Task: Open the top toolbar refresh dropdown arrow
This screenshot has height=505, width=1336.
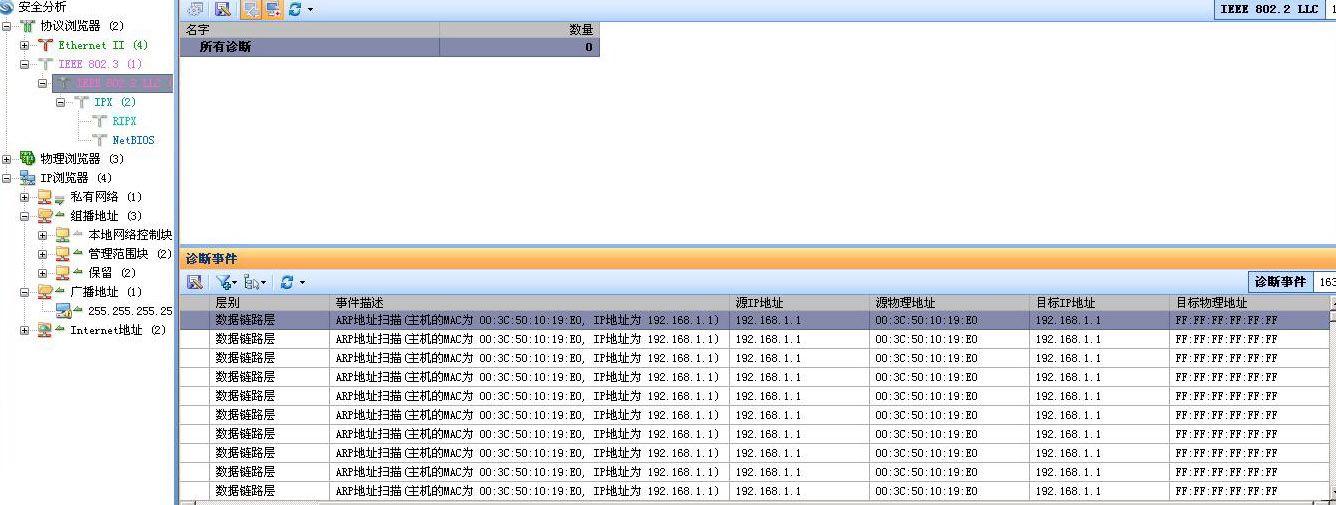Action: (x=310, y=10)
